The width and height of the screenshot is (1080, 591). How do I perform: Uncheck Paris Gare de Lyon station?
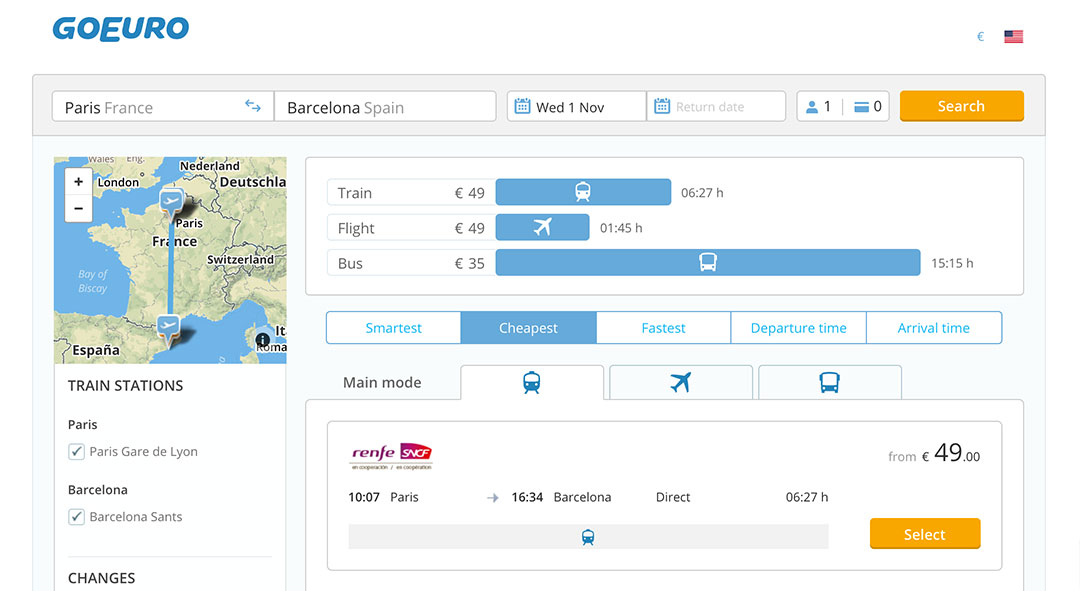(76, 452)
